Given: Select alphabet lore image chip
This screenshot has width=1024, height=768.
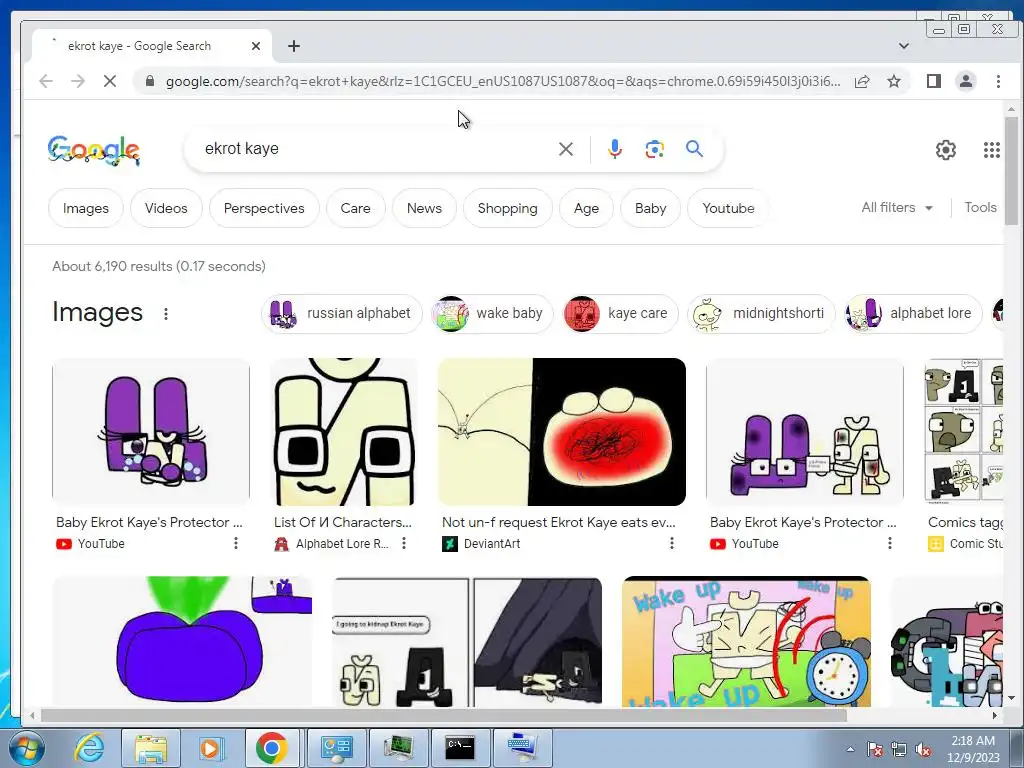Looking at the screenshot, I should click(913, 313).
